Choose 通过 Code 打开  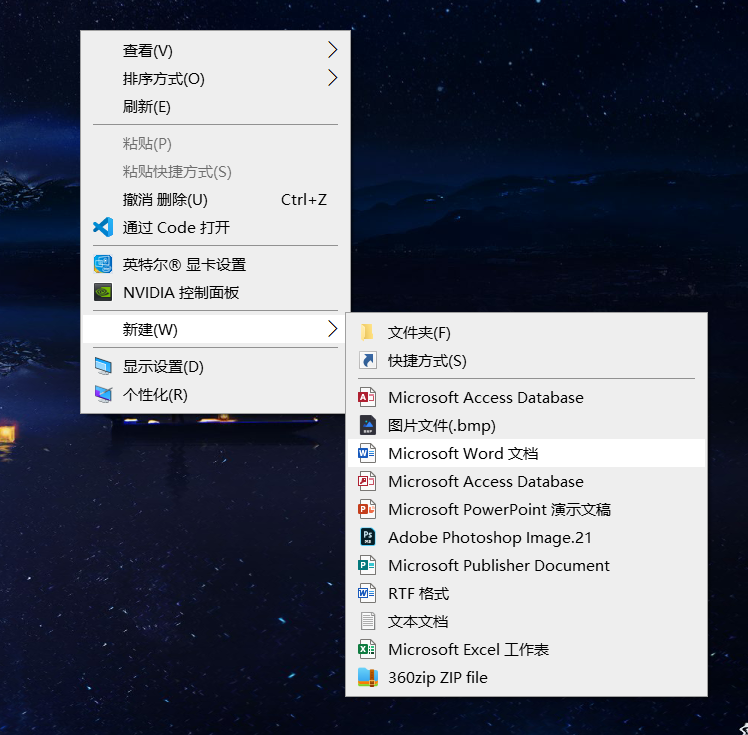point(216,228)
